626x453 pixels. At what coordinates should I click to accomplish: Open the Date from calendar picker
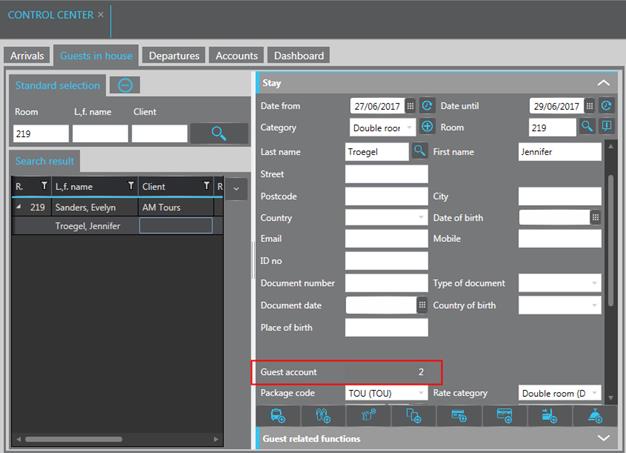point(411,106)
